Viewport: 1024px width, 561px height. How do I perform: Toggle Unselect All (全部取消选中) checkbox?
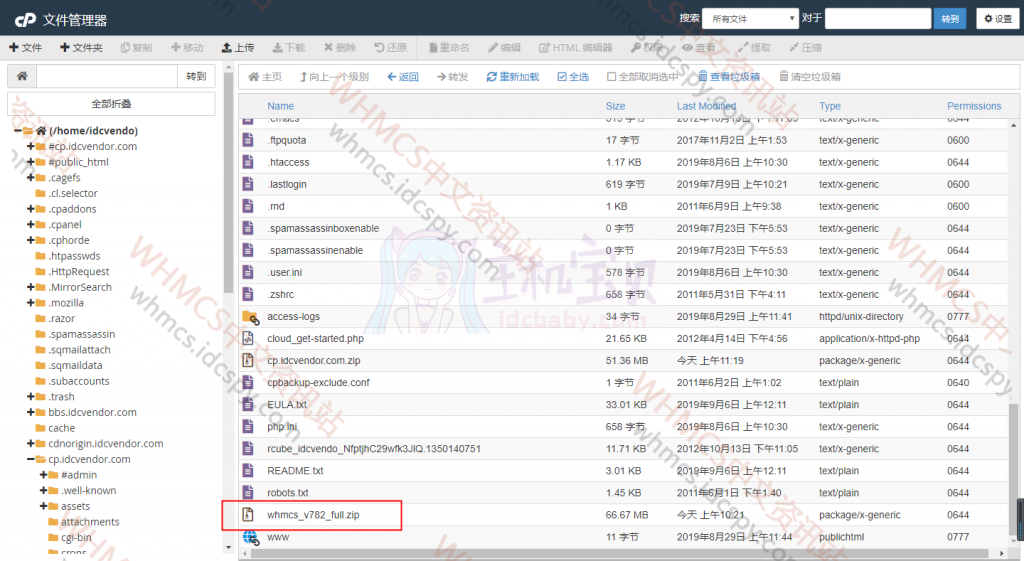612,77
